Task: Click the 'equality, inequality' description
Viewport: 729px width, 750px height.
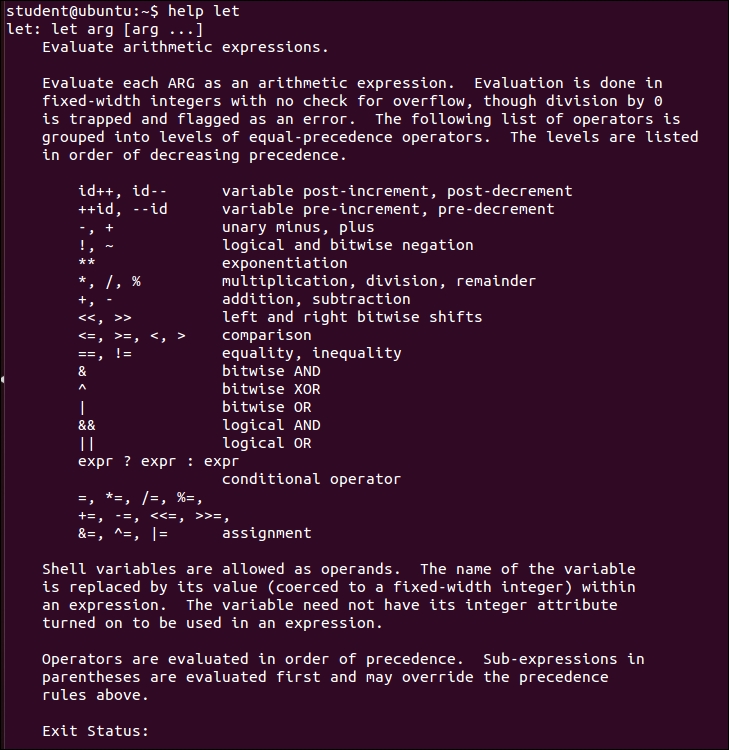Action: tap(311, 353)
